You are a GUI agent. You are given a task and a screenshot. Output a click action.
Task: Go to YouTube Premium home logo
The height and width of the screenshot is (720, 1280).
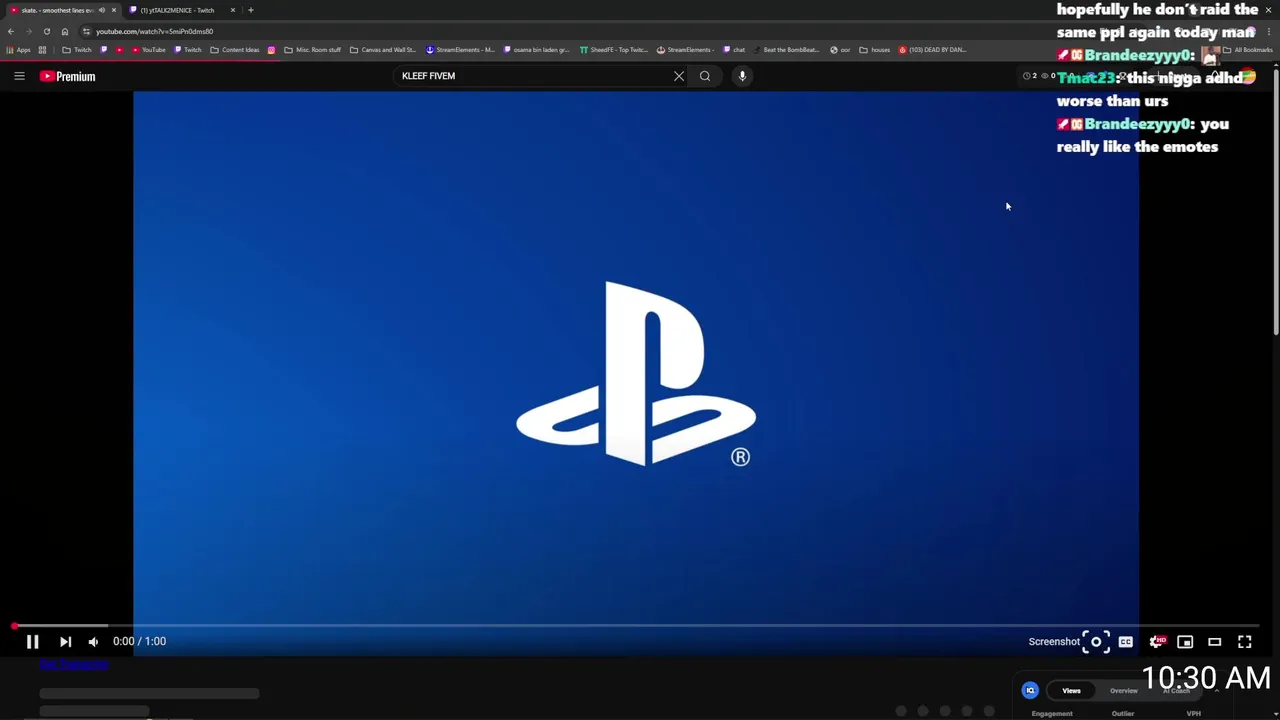point(68,76)
